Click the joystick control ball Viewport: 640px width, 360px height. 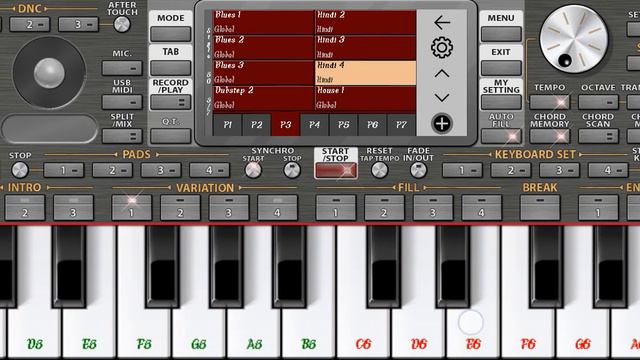click(49, 73)
